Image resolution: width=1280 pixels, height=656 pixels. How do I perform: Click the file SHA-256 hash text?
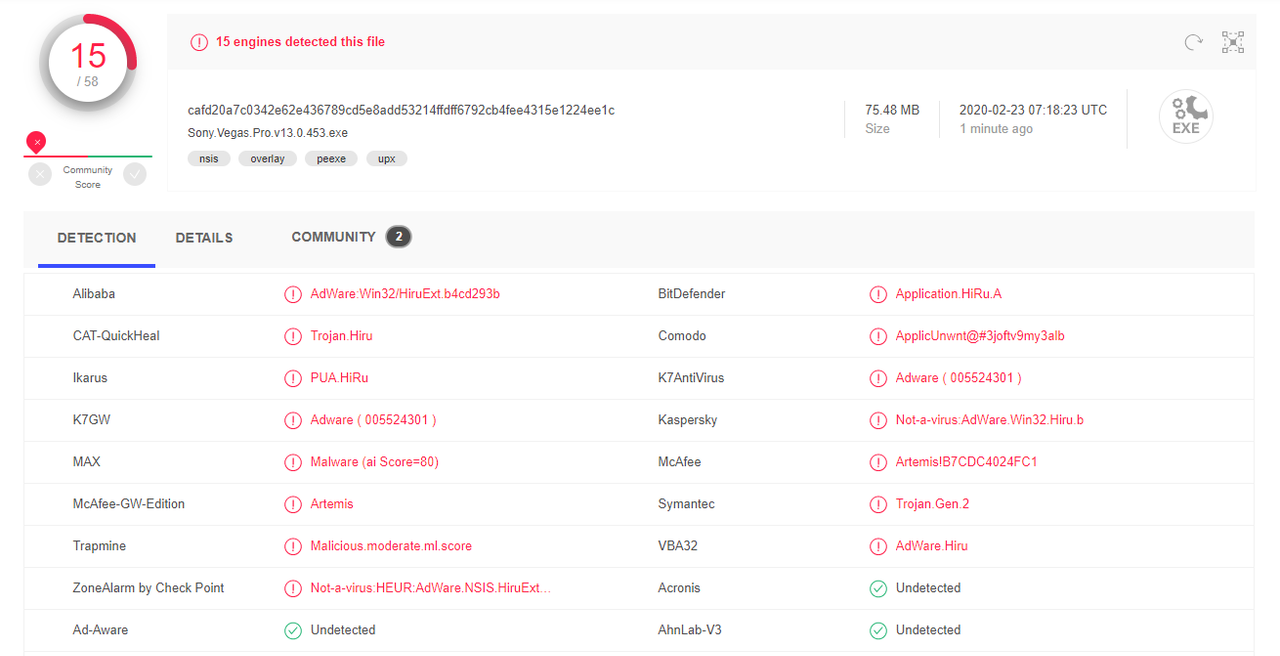pos(401,110)
